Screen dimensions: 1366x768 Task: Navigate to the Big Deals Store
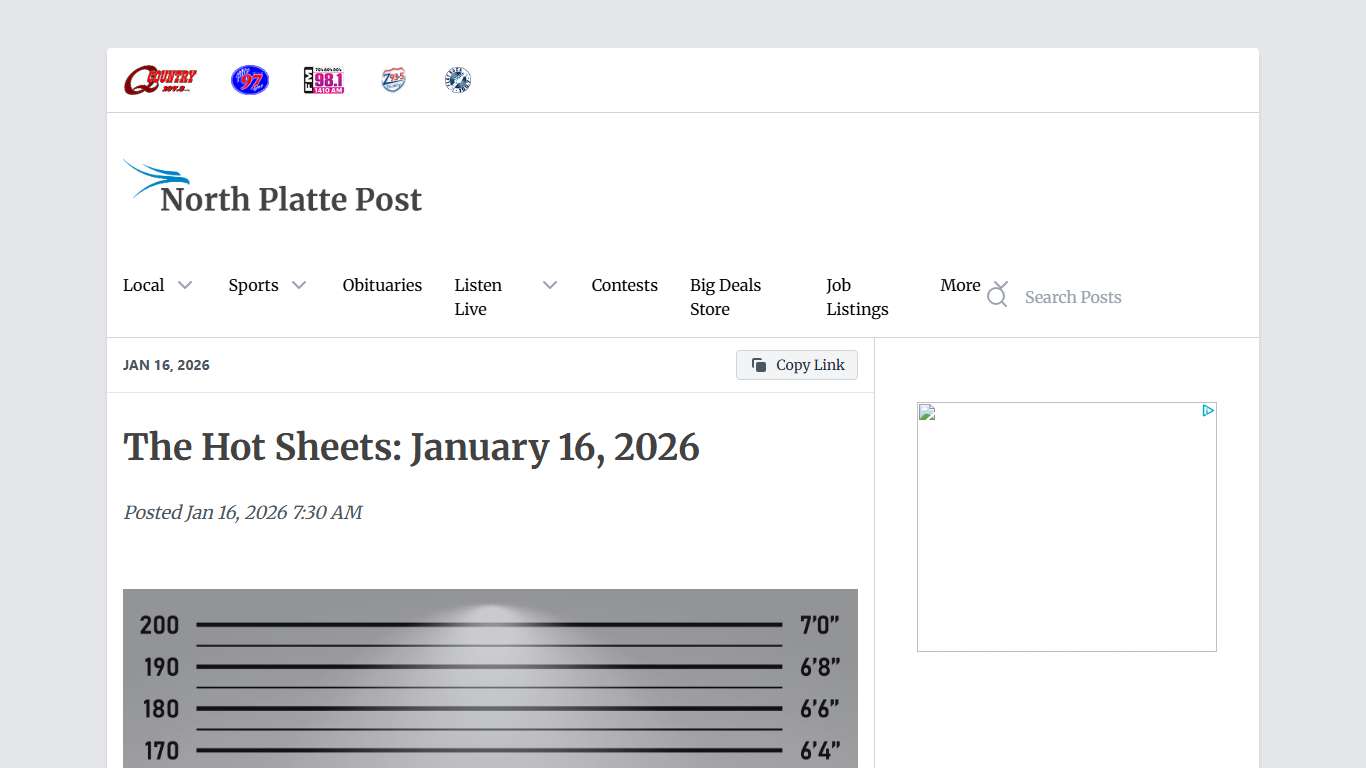pyautogui.click(x=725, y=297)
